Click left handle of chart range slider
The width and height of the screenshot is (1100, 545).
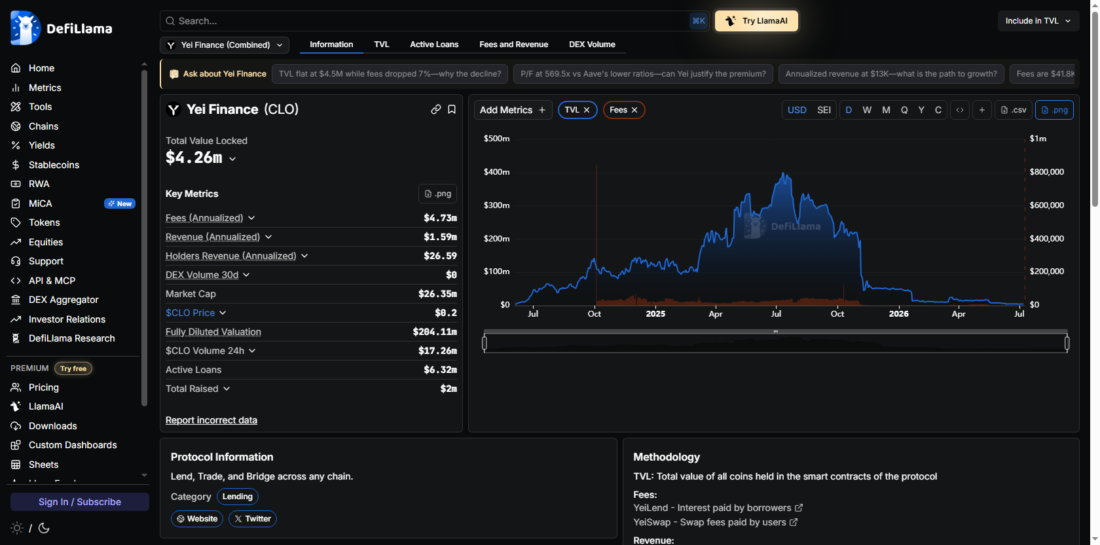click(485, 343)
